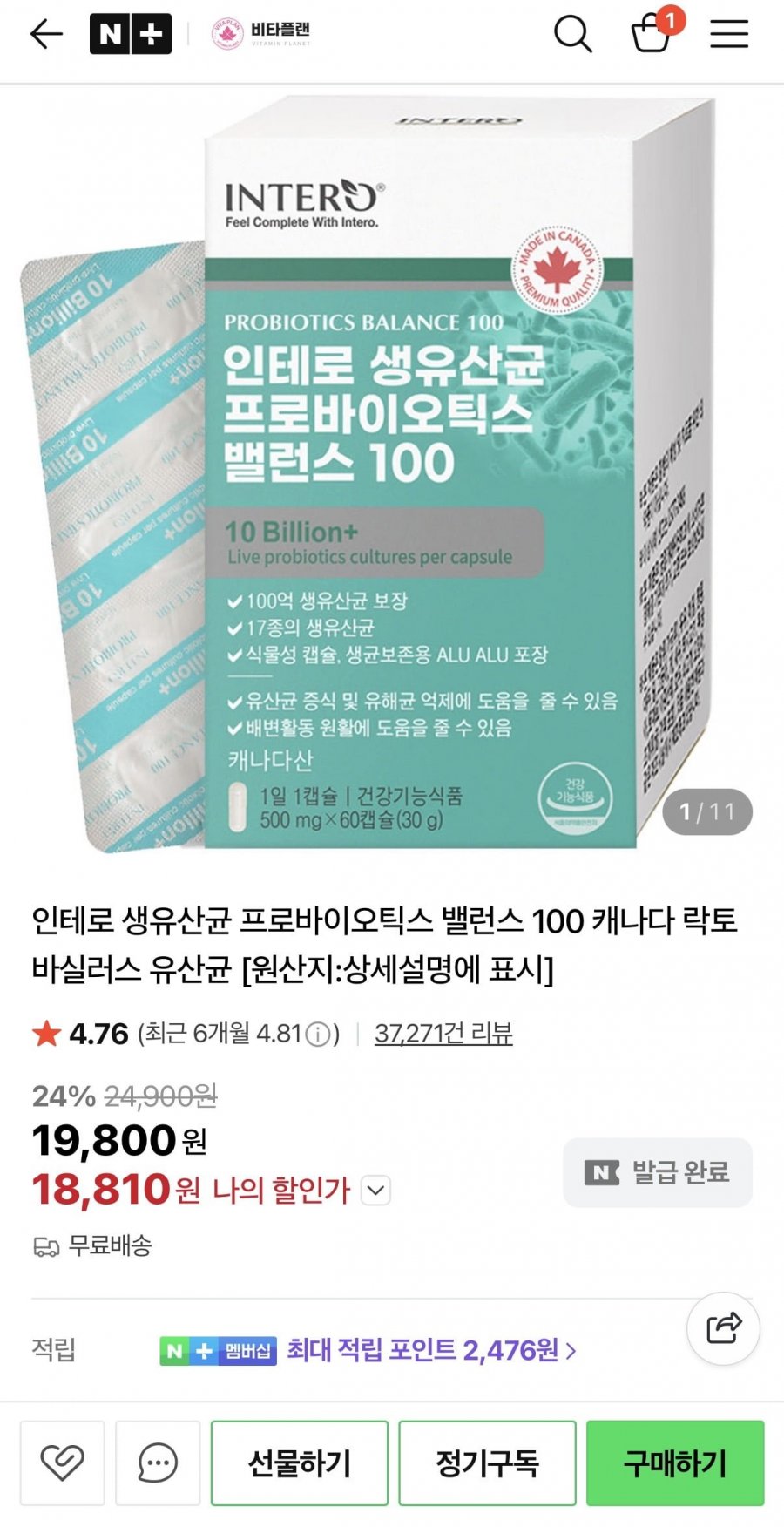This screenshot has width=784, height=1527.
Task: Go back with the left arrow
Action: tap(46, 34)
